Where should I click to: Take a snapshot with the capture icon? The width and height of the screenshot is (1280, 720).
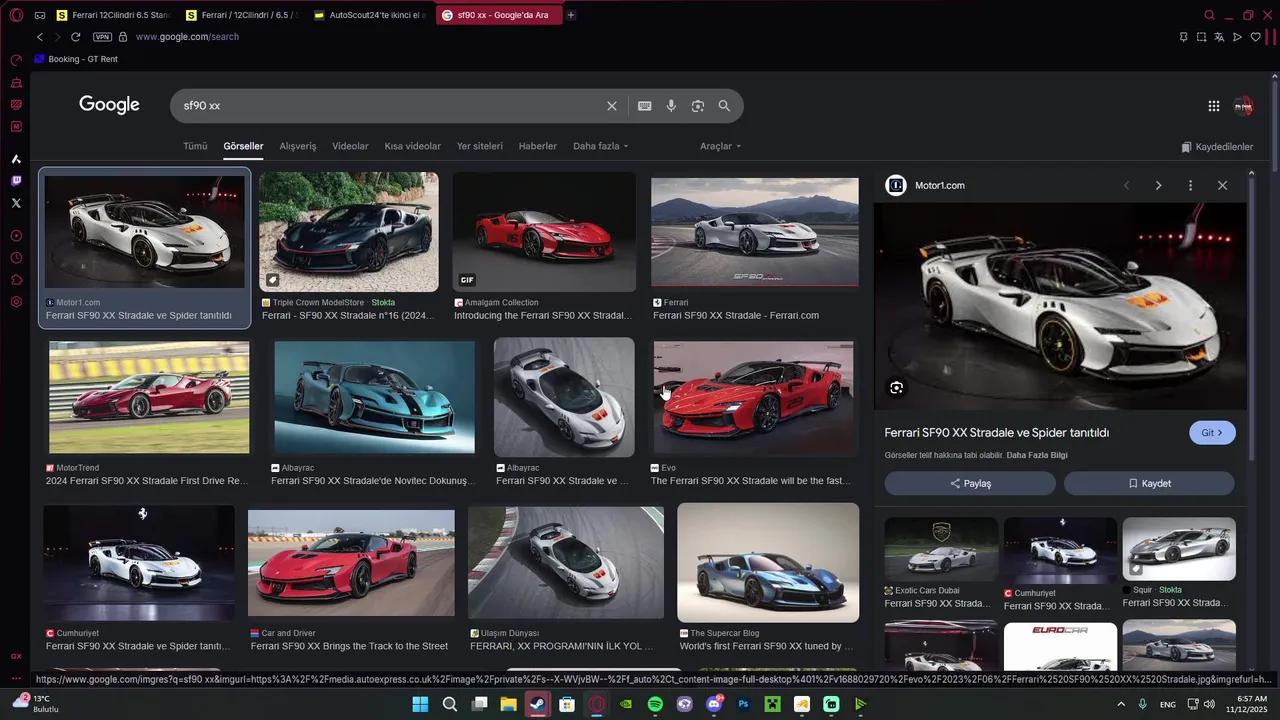(1201, 37)
